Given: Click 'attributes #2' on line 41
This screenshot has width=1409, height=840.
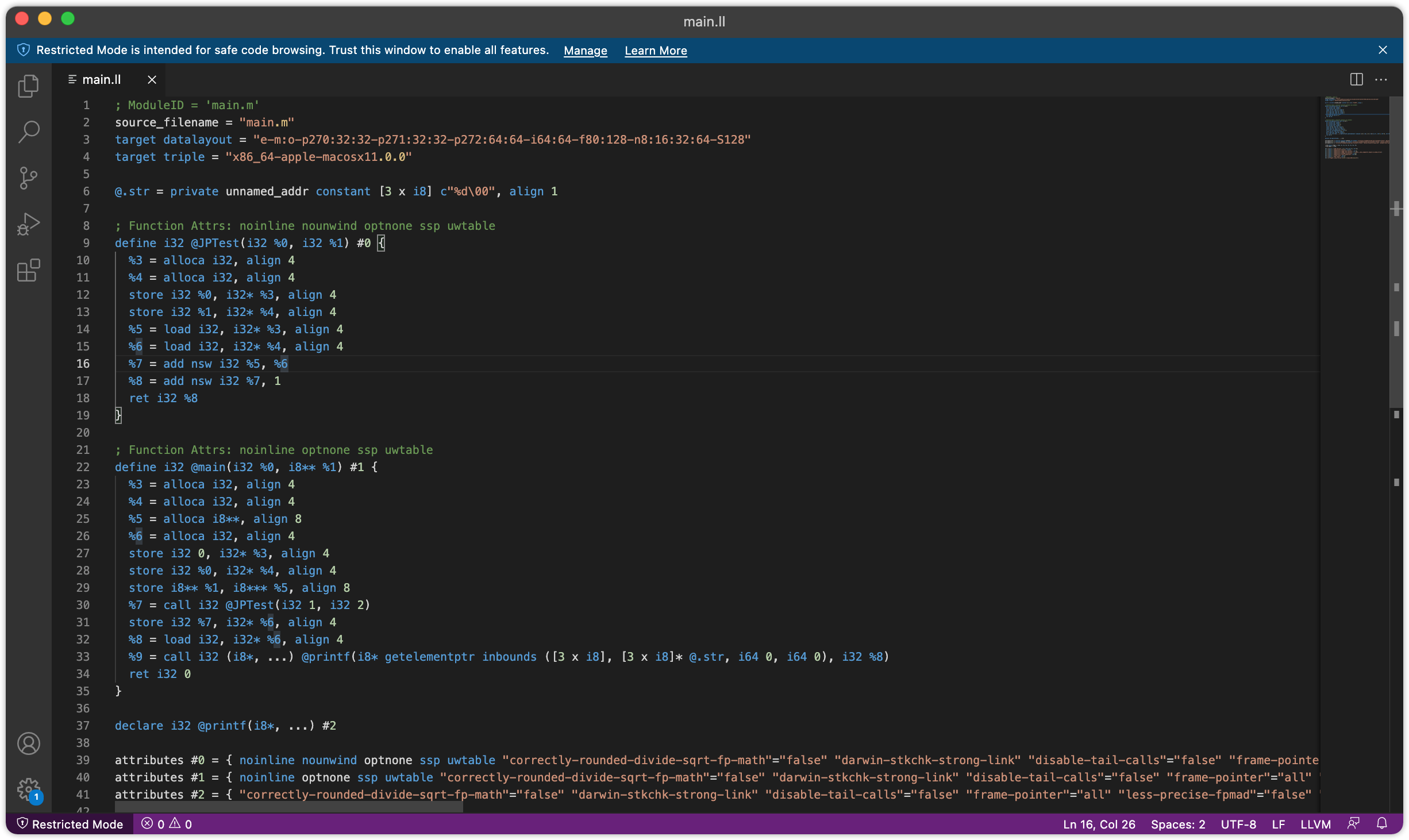Looking at the screenshot, I should pos(160,795).
